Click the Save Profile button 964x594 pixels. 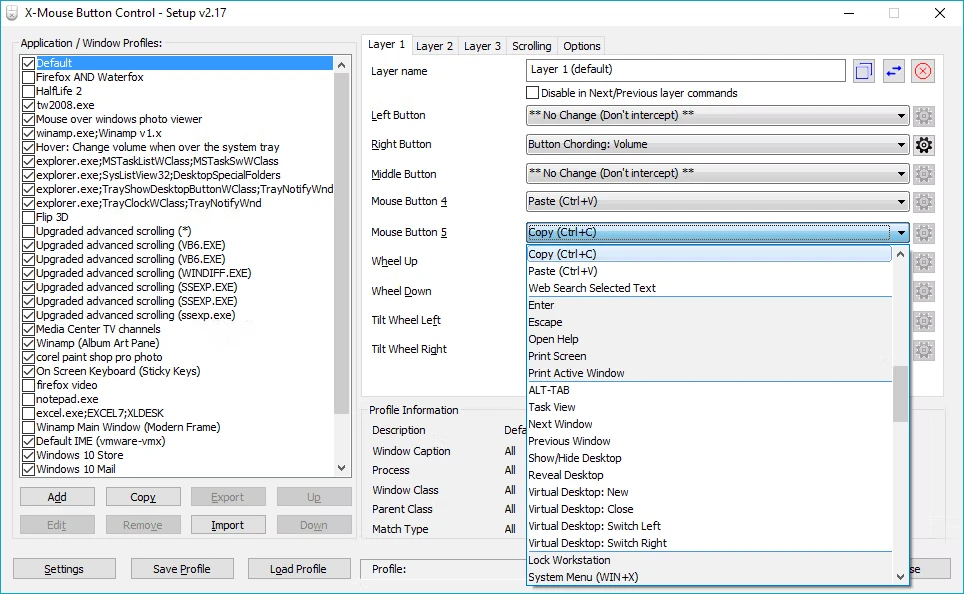coord(181,569)
